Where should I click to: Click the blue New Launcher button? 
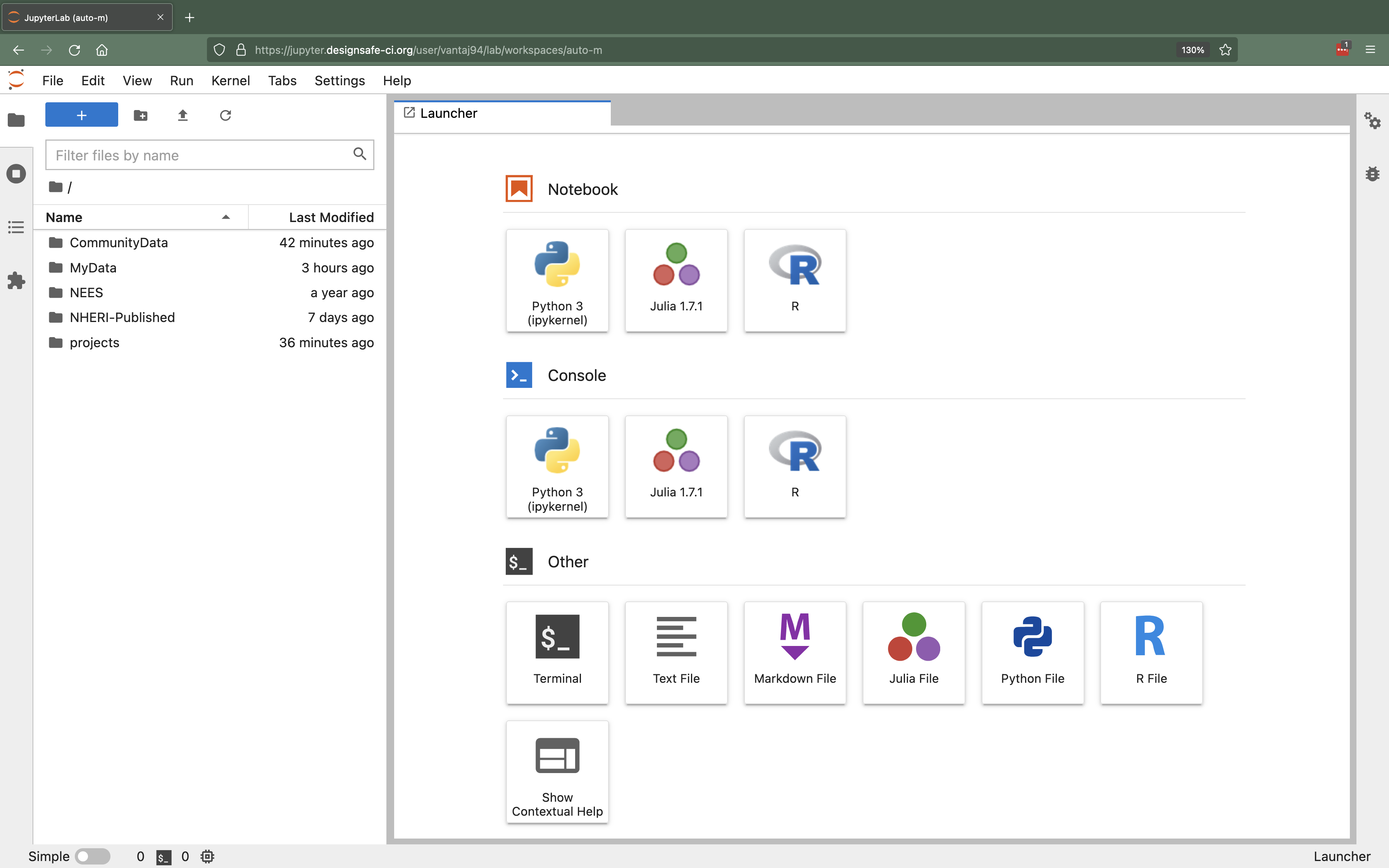pyautogui.click(x=81, y=114)
